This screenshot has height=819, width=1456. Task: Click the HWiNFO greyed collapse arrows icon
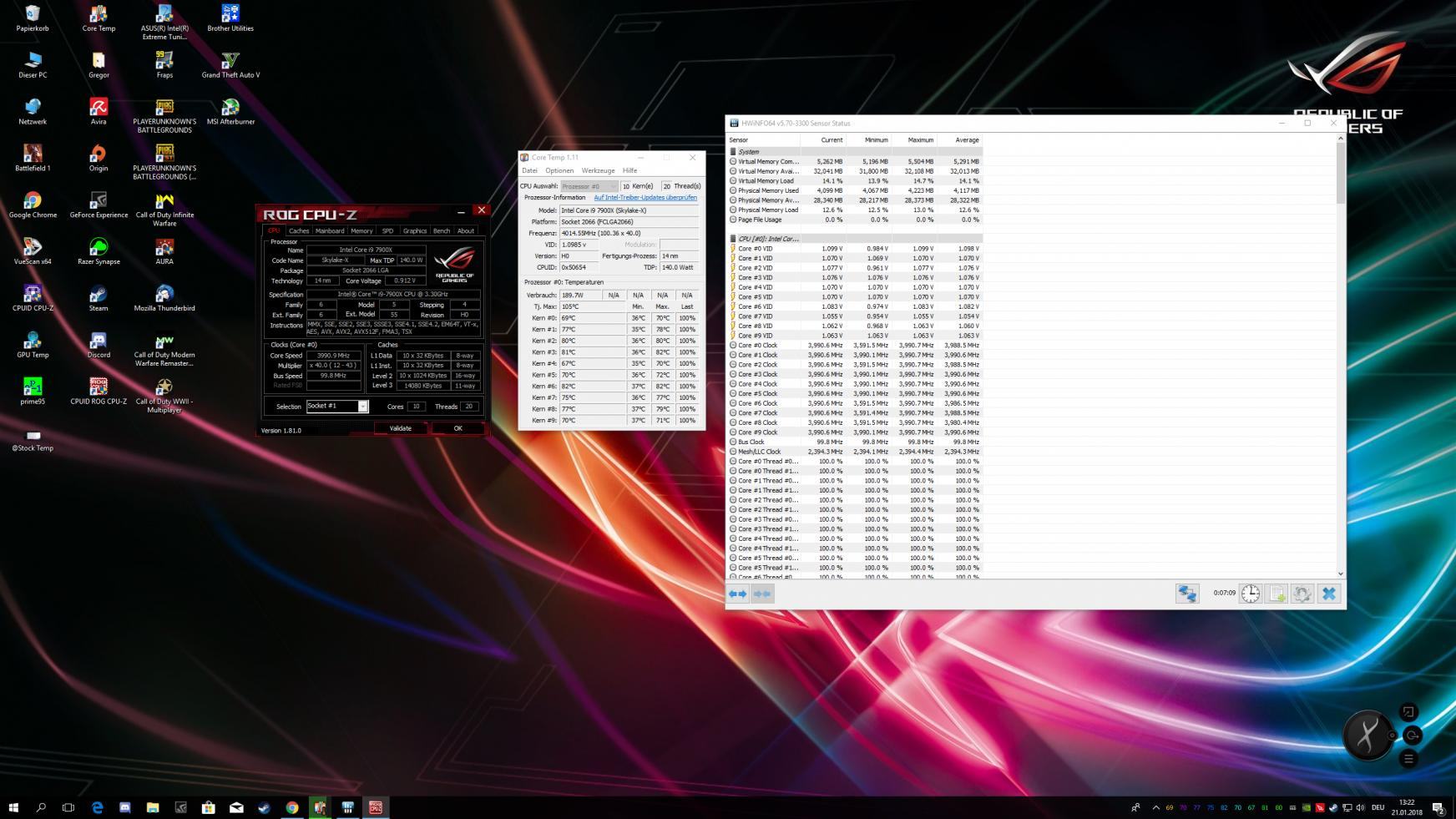(762, 594)
